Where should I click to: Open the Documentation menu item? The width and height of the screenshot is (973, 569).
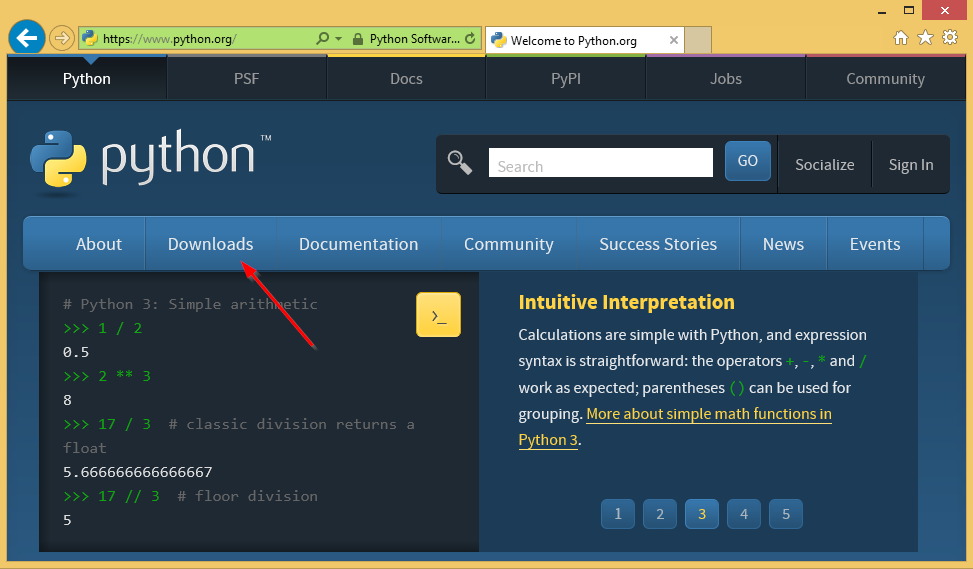pyautogui.click(x=359, y=244)
